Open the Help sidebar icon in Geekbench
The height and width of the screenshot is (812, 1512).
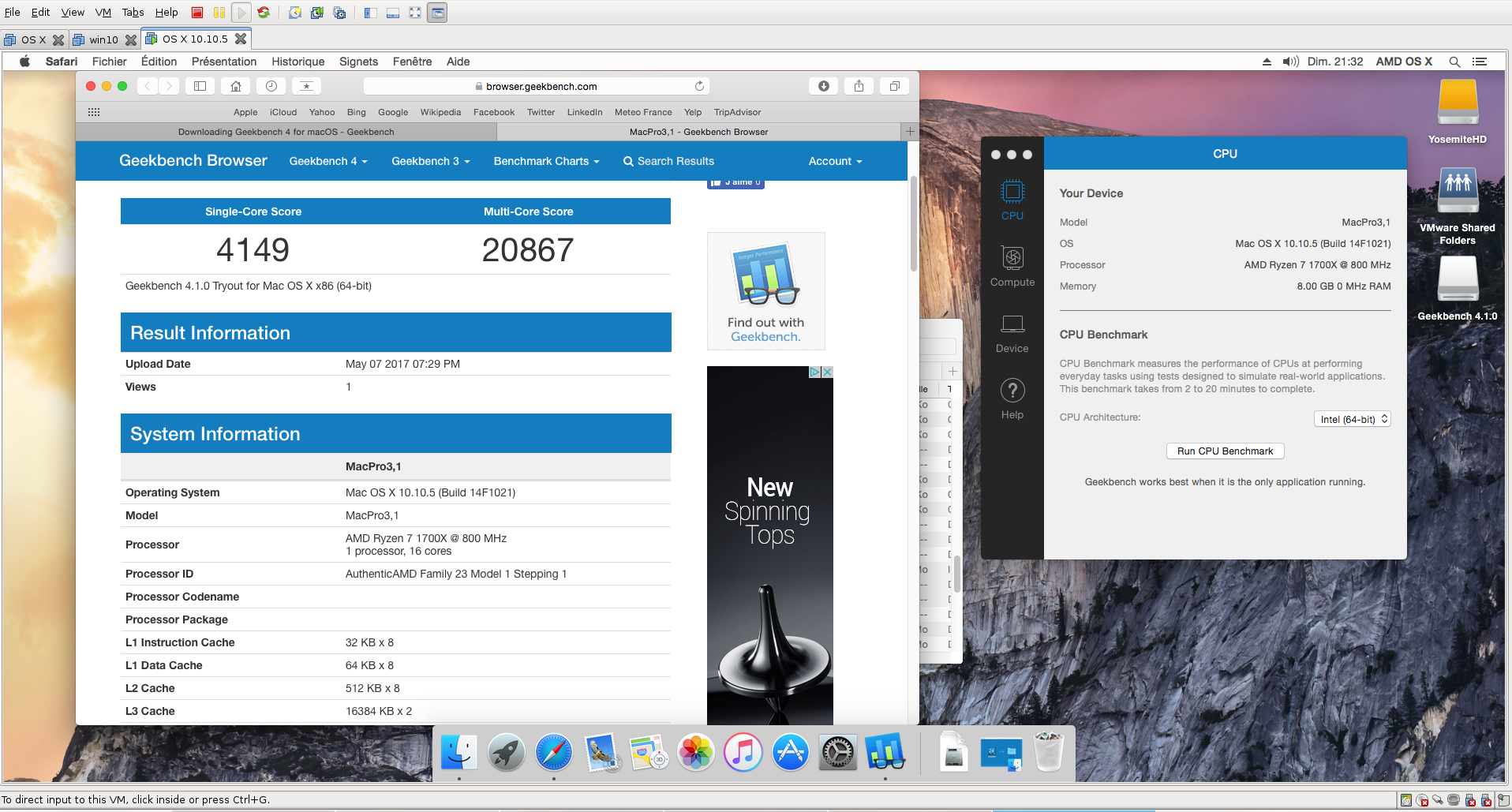pyautogui.click(x=1012, y=399)
